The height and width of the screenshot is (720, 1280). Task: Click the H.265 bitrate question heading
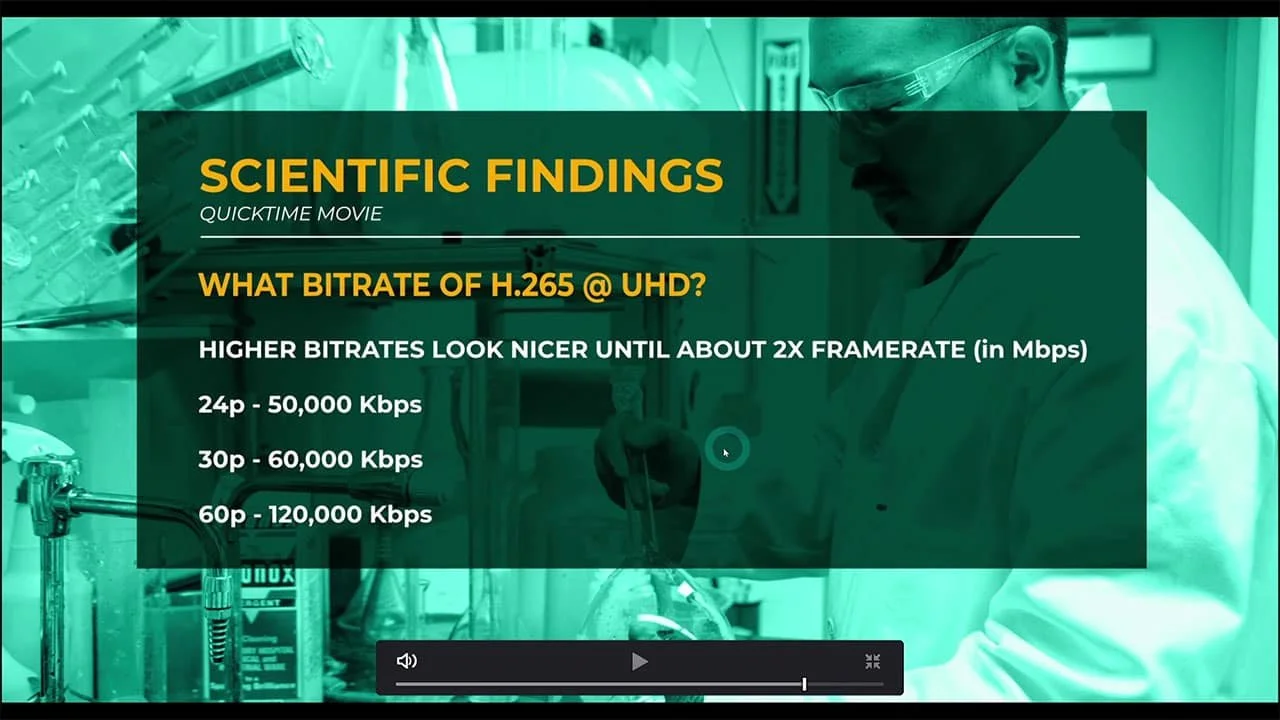click(451, 285)
